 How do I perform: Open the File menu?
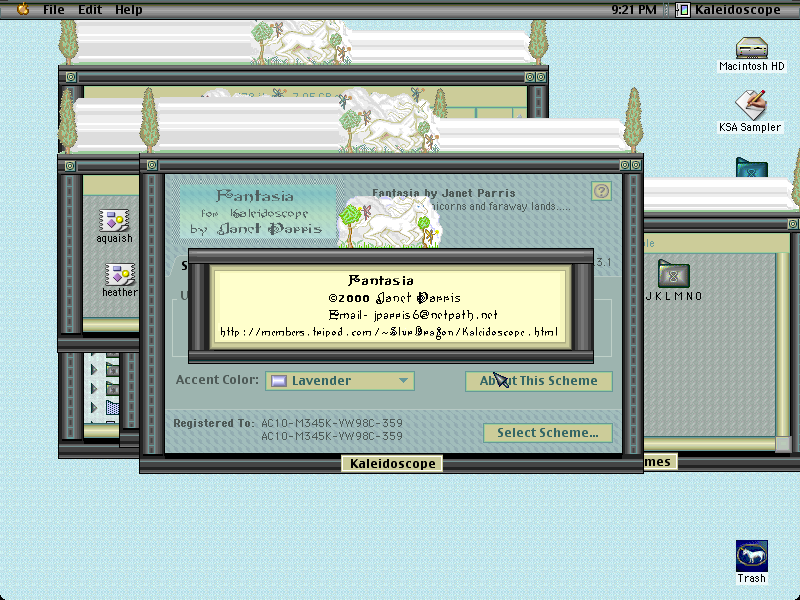tap(54, 10)
